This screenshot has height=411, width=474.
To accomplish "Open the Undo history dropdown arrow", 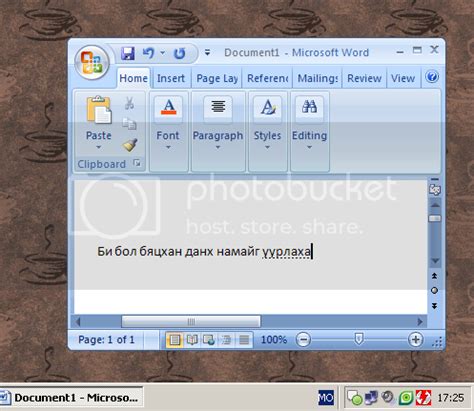I will 163,53.
